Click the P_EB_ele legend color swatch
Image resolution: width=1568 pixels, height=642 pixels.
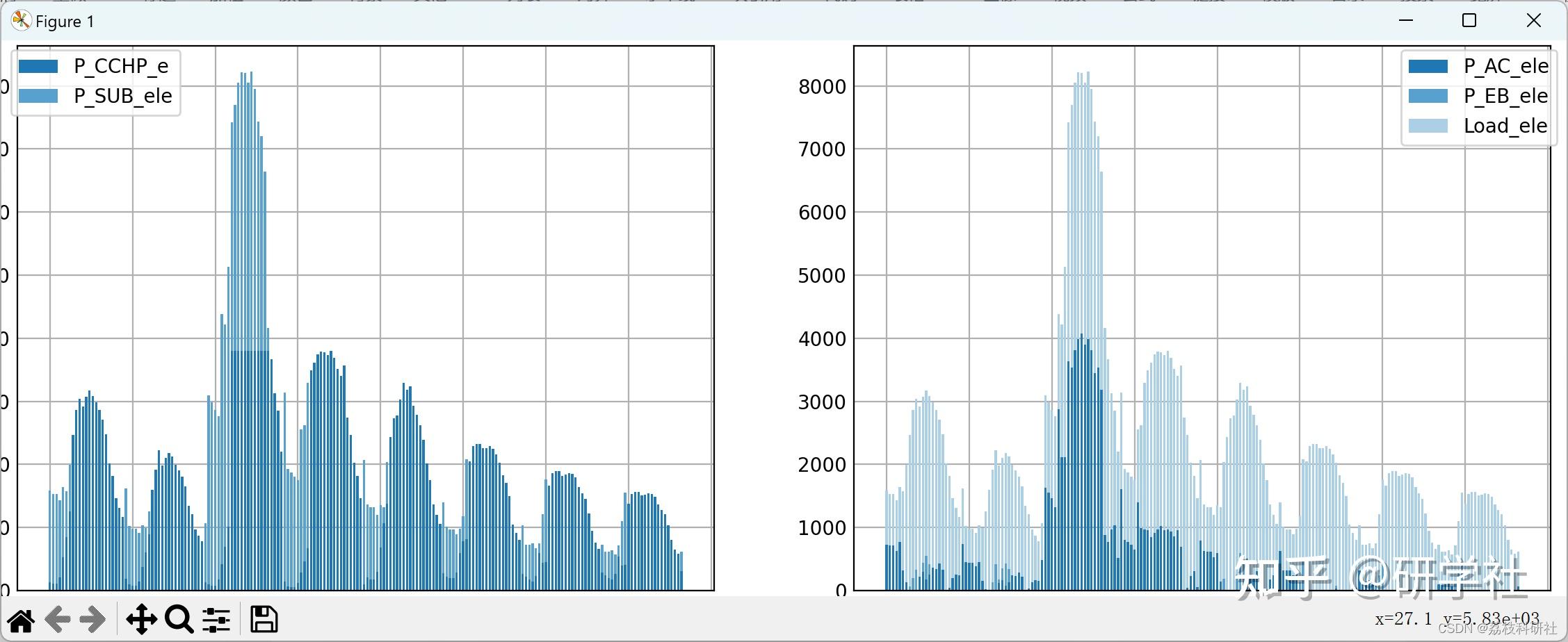pos(1428,97)
